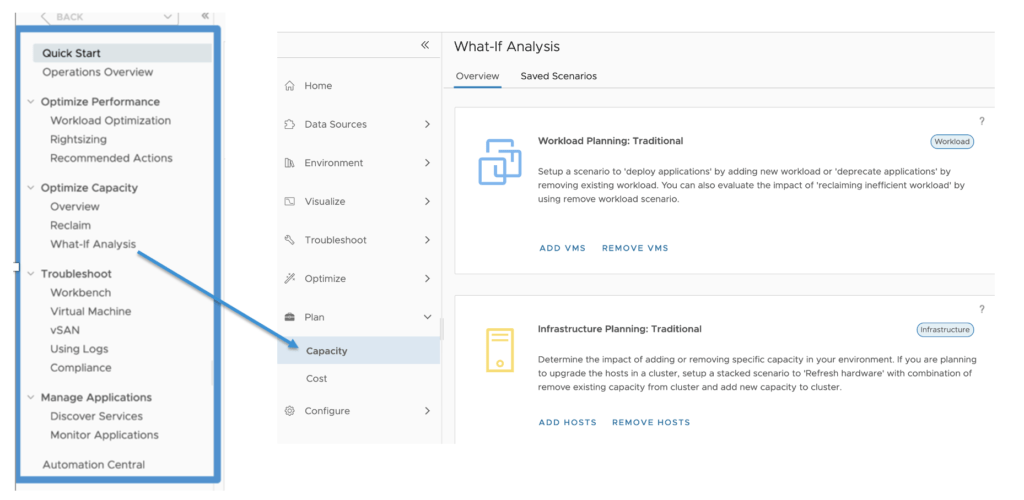This screenshot has width=1024, height=500.
Task: Click the Environment icon in sidebar
Action: [x=290, y=163]
